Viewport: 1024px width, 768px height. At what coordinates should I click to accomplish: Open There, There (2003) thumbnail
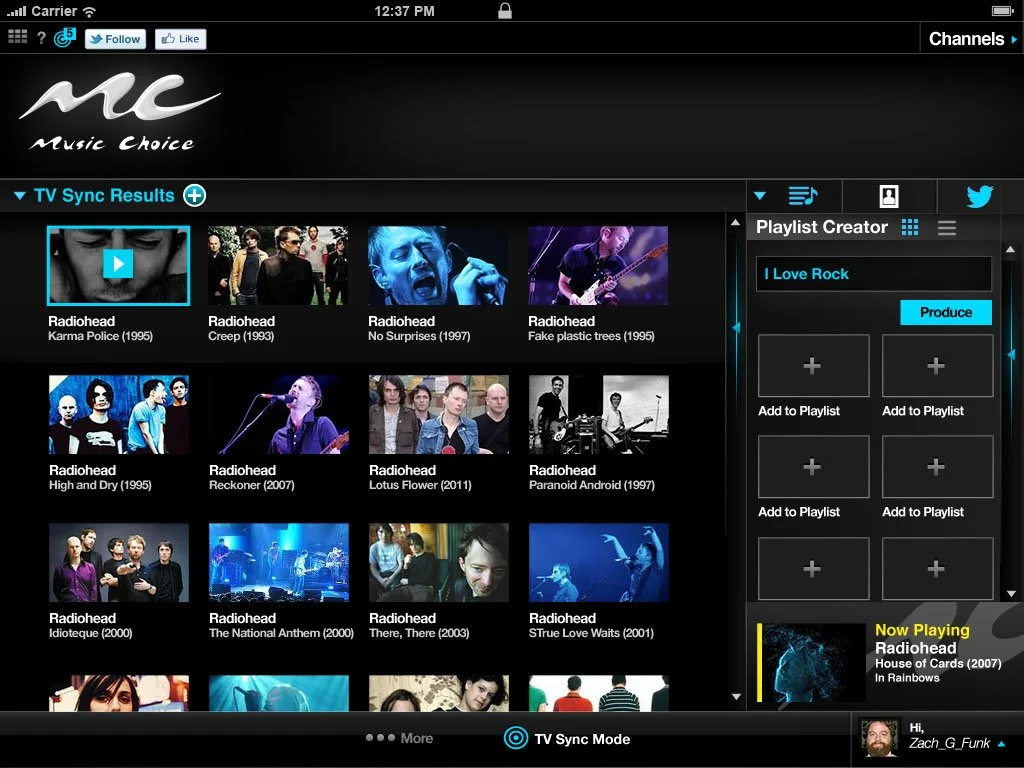pyautogui.click(x=439, y=562)
